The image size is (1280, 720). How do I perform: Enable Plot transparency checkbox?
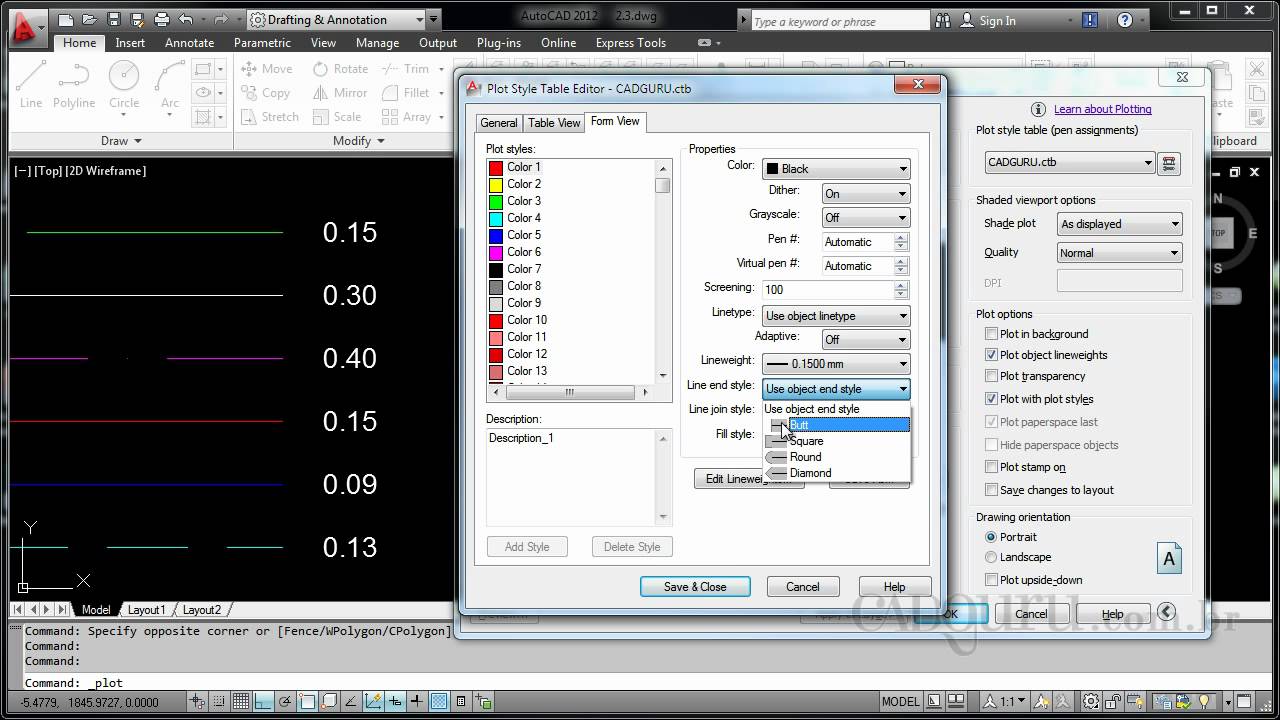click(992, 376)
